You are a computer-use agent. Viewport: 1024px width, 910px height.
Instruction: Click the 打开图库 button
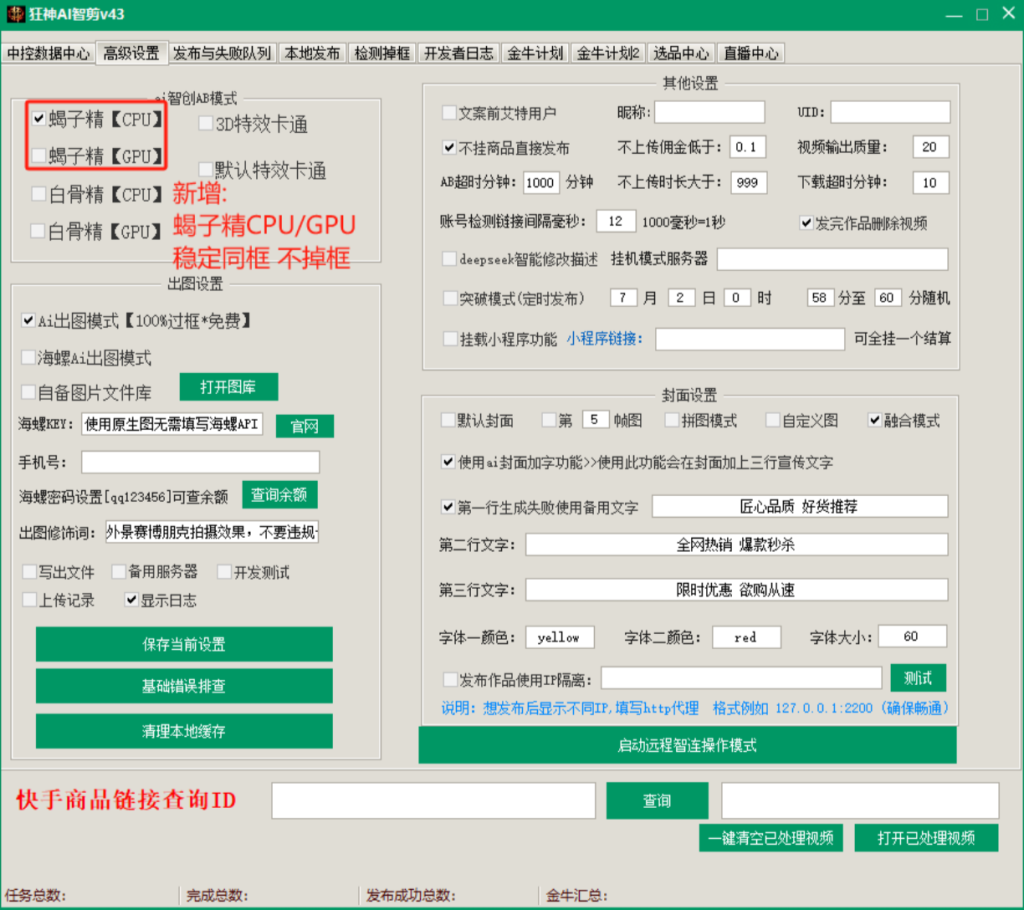(x=229, y=387)
